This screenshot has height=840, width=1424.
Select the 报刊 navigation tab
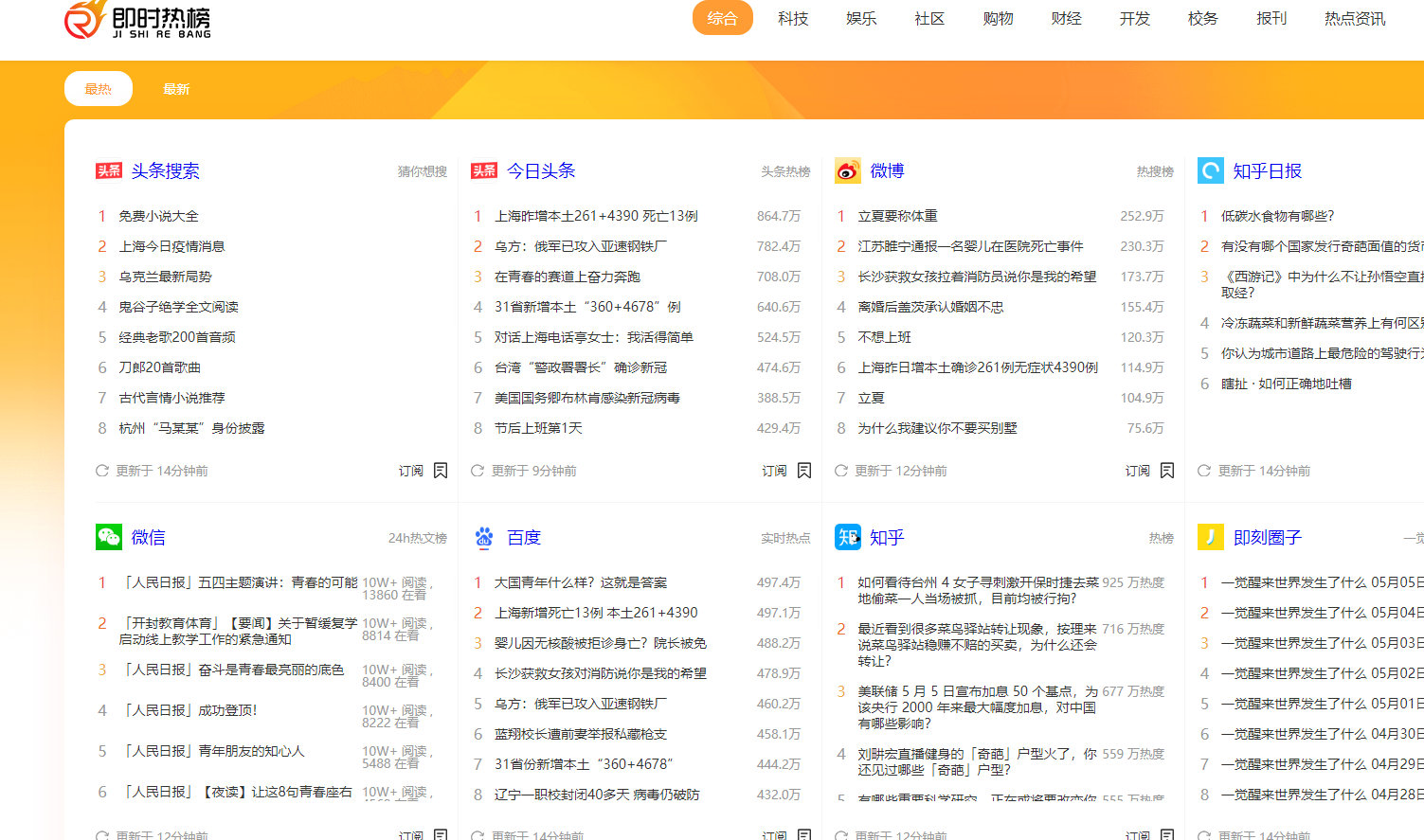click(x=1271, y=18)
